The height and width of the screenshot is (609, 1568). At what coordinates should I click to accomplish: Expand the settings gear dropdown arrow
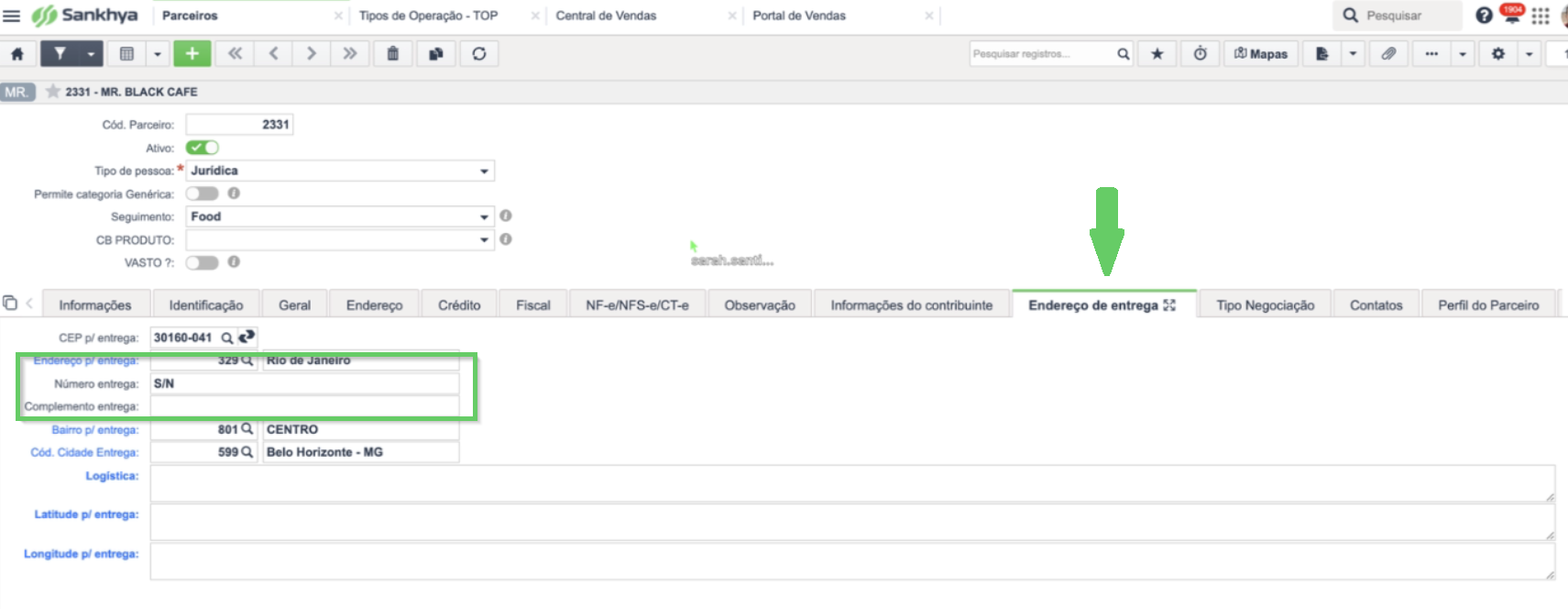click(1529, 54)
